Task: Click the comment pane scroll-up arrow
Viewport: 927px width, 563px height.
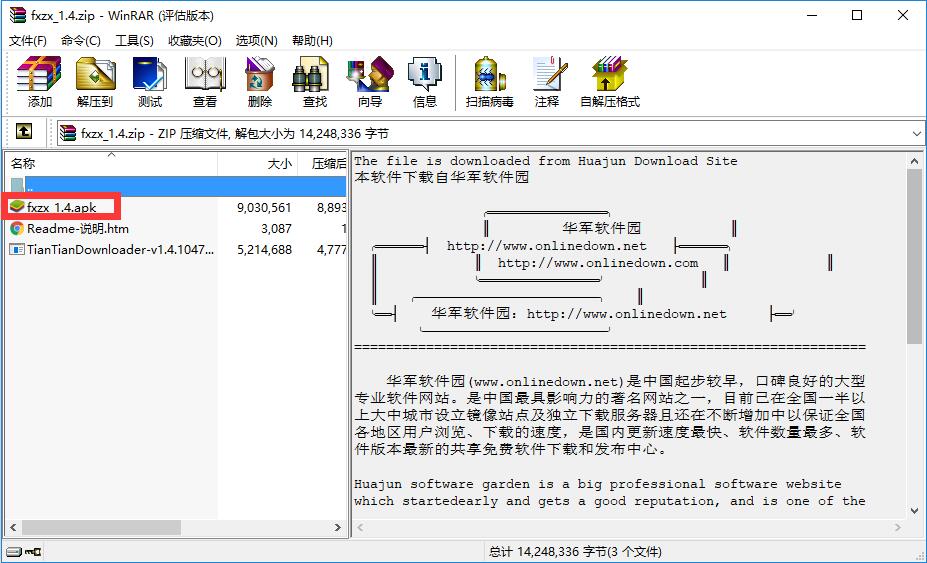Action: pos(914,161)
